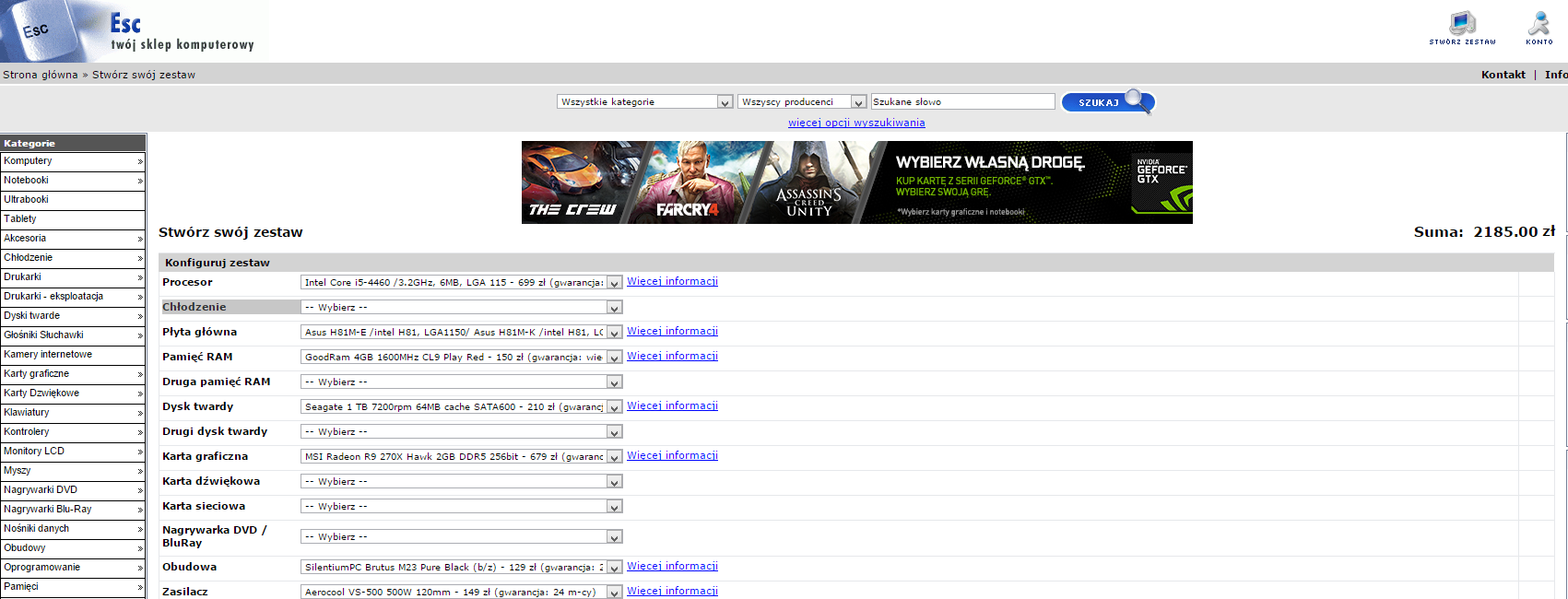The width and height of the screenshot is (1568, 599).
Task: Open the Stwórz zestaw computer icon
Action: click(1463, 29)
